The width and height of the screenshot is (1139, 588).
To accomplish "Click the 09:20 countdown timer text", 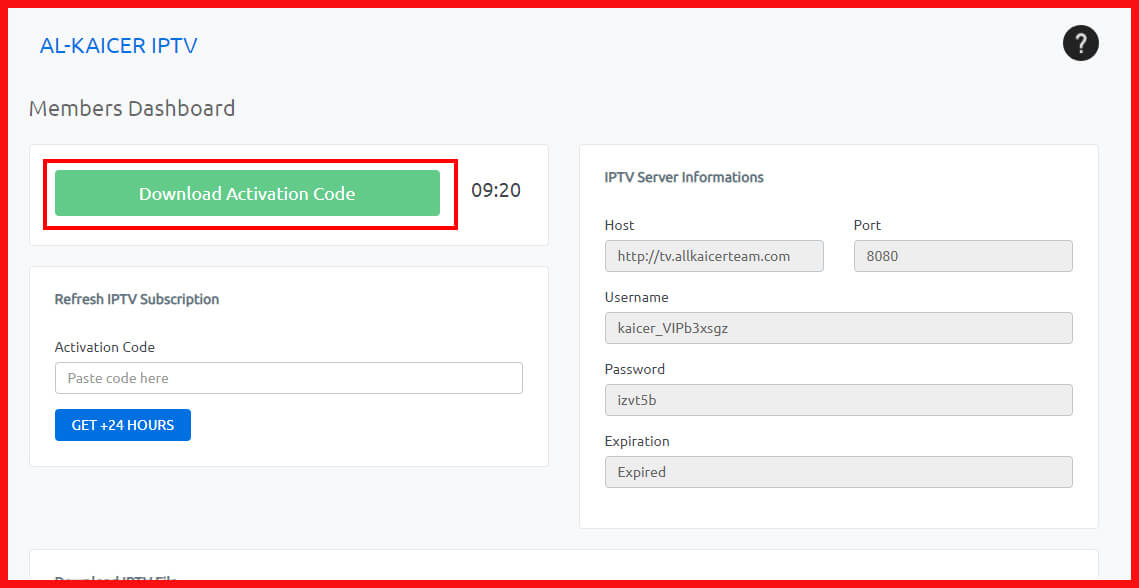I will (x=496, y=191).
